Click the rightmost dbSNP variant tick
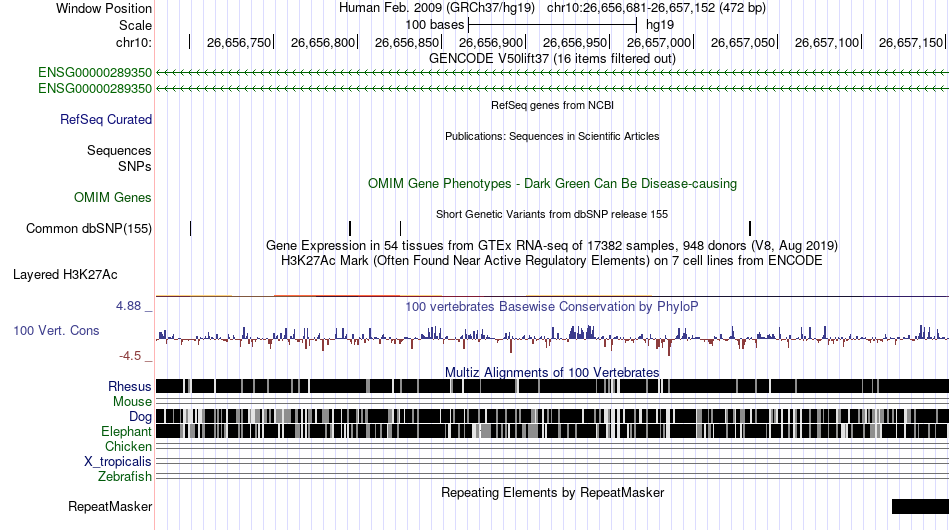 coord(750,228)
